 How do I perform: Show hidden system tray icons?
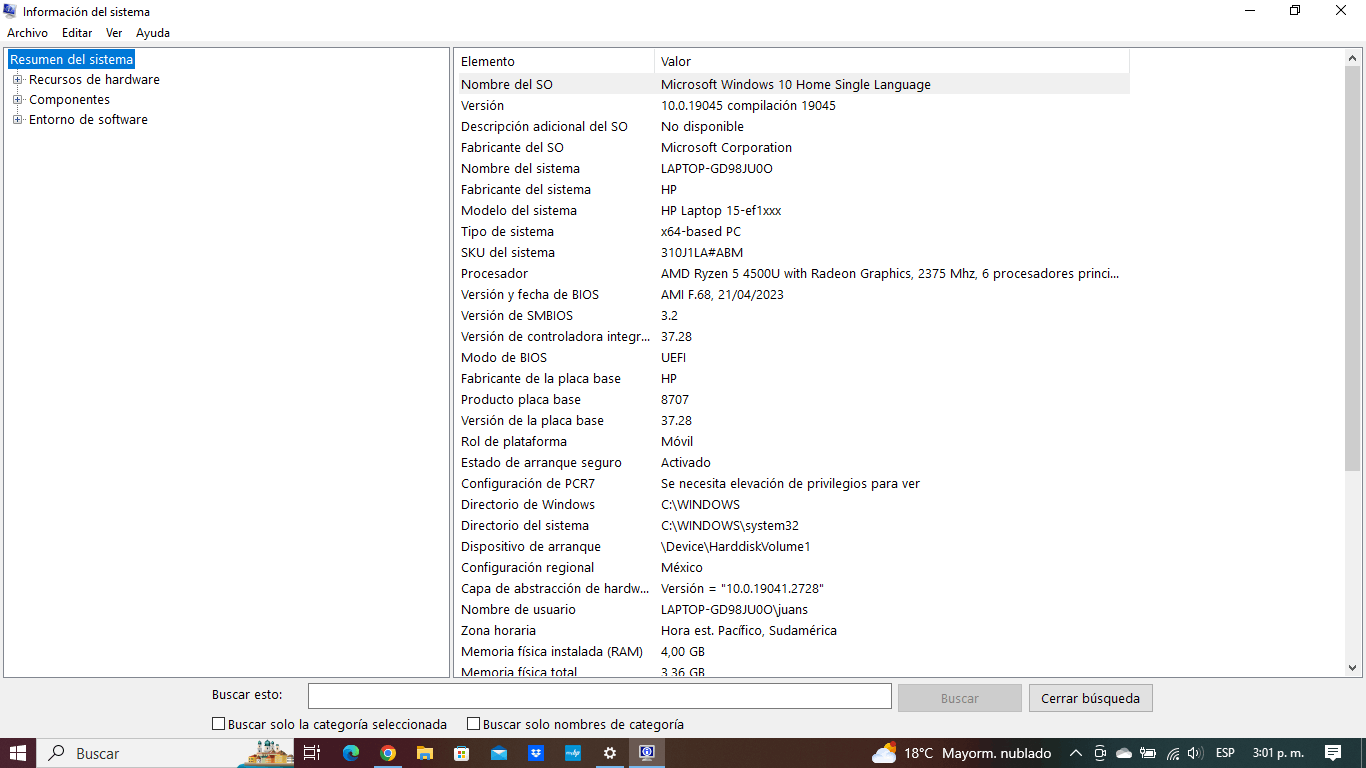pyautogui.click(x=1076, y=753)
